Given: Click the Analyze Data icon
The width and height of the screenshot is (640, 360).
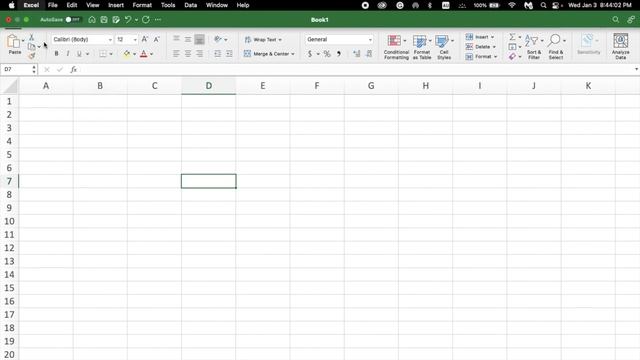Looking at the screenshot, I should 620,46.
